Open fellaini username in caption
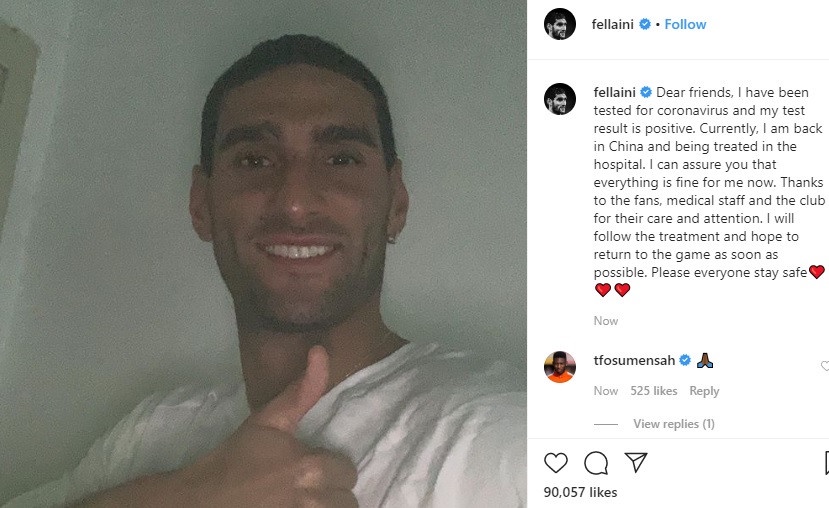Image resolution: width=829 pixels, height=508 pixels. click(x=614, y=93)
